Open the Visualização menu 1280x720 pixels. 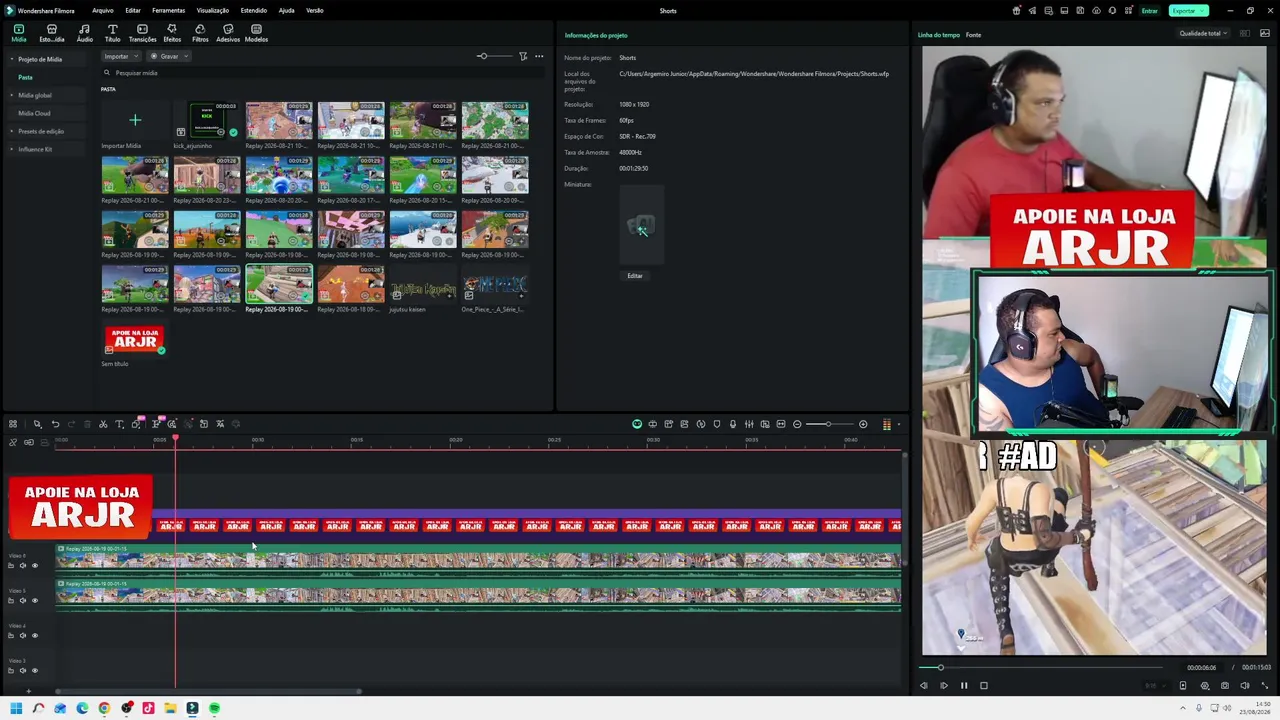tap(212, 11)
